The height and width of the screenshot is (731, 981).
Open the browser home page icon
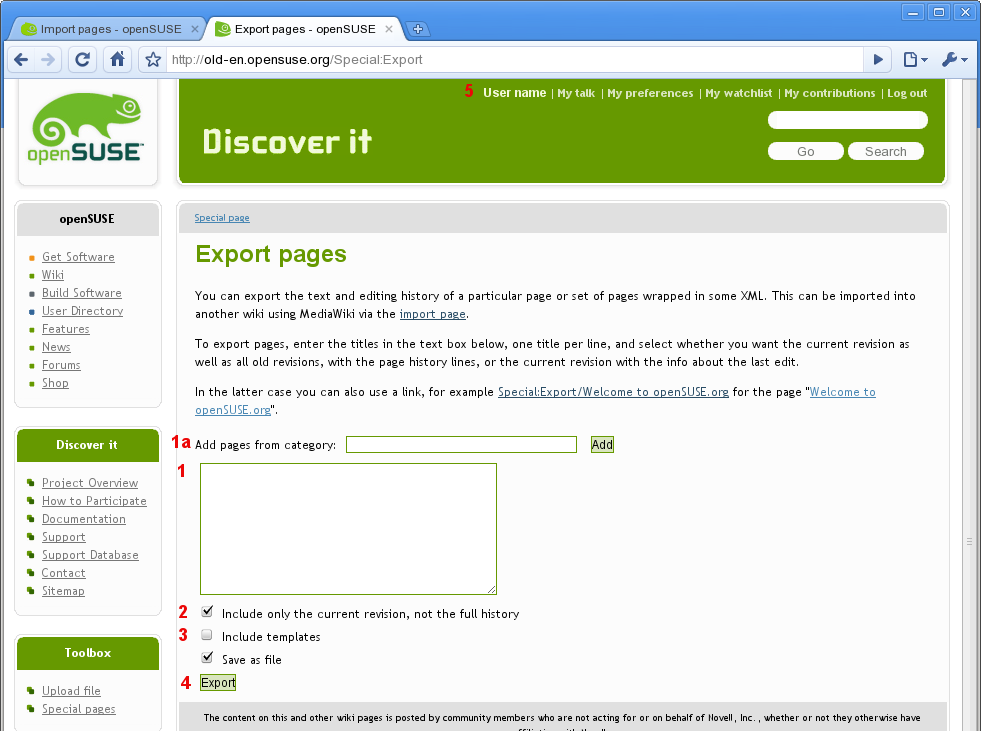(117, 59)
